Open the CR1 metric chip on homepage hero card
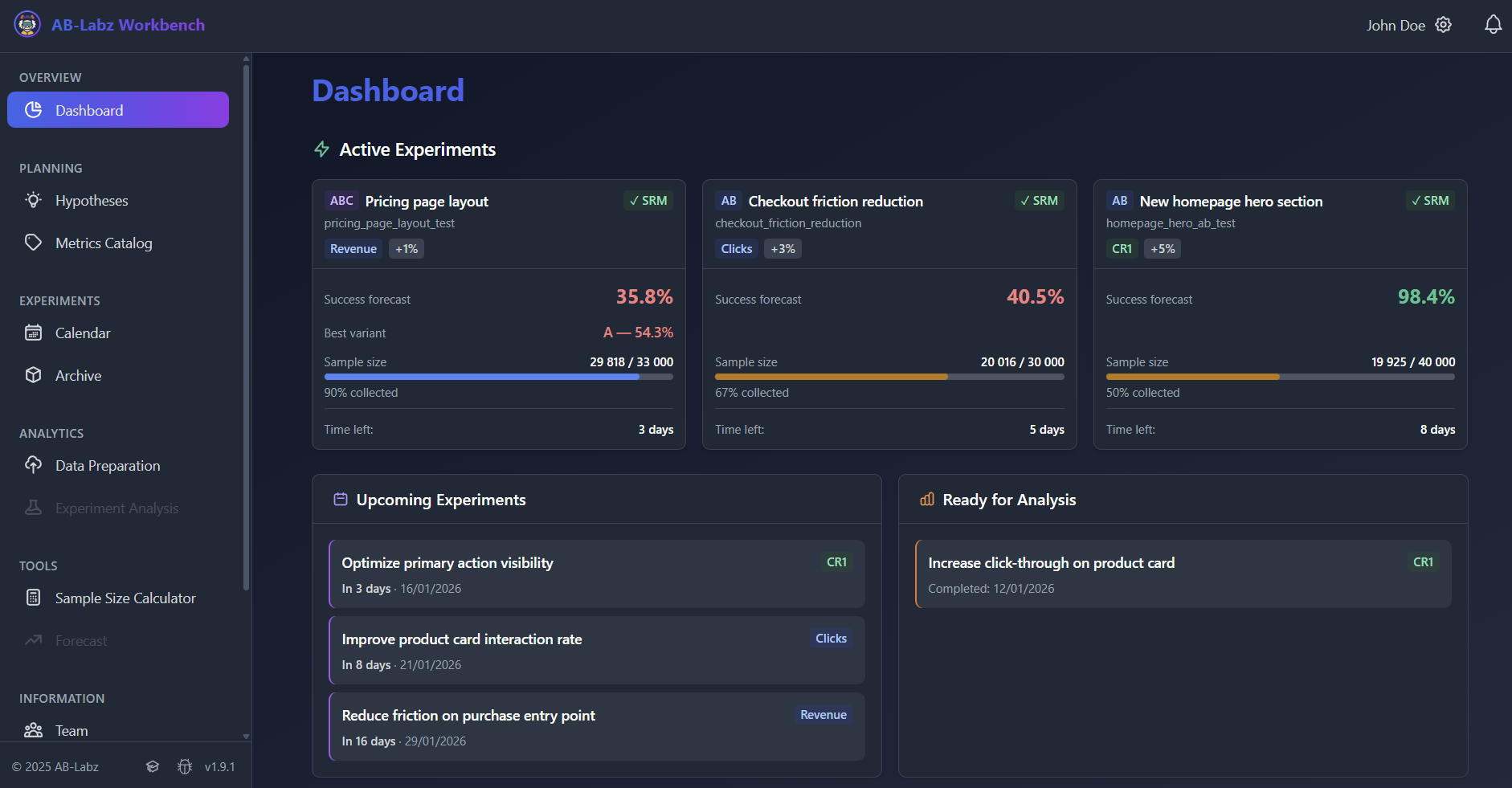The image size is (1512, 788). point(1122,248)
